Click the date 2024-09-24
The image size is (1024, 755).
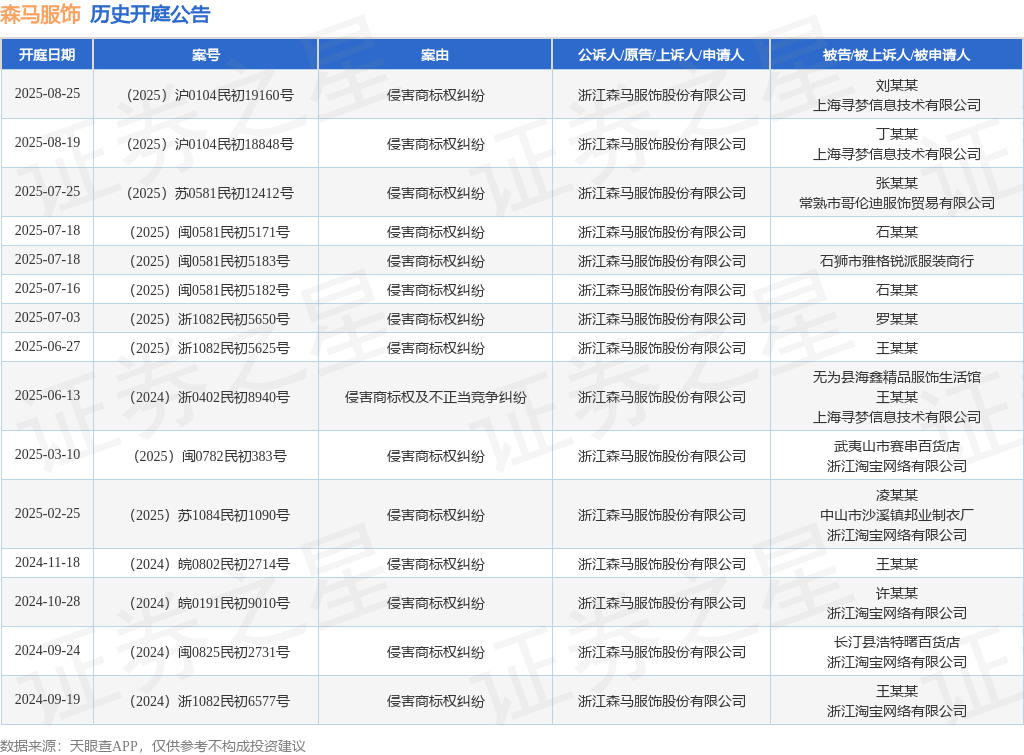47,650
